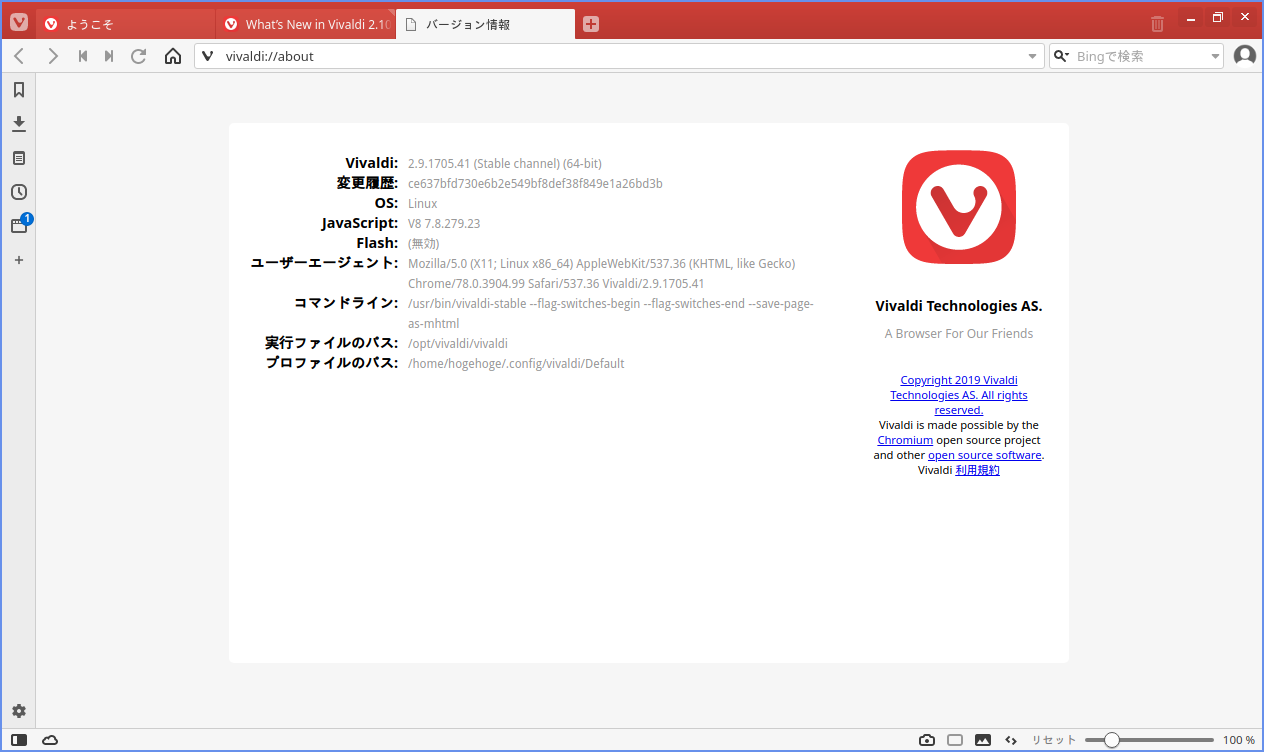Image resolution: width=1264 pixels, height=752 pixels.
Task: Open the 利用規約 link
Action: point(977,470)
